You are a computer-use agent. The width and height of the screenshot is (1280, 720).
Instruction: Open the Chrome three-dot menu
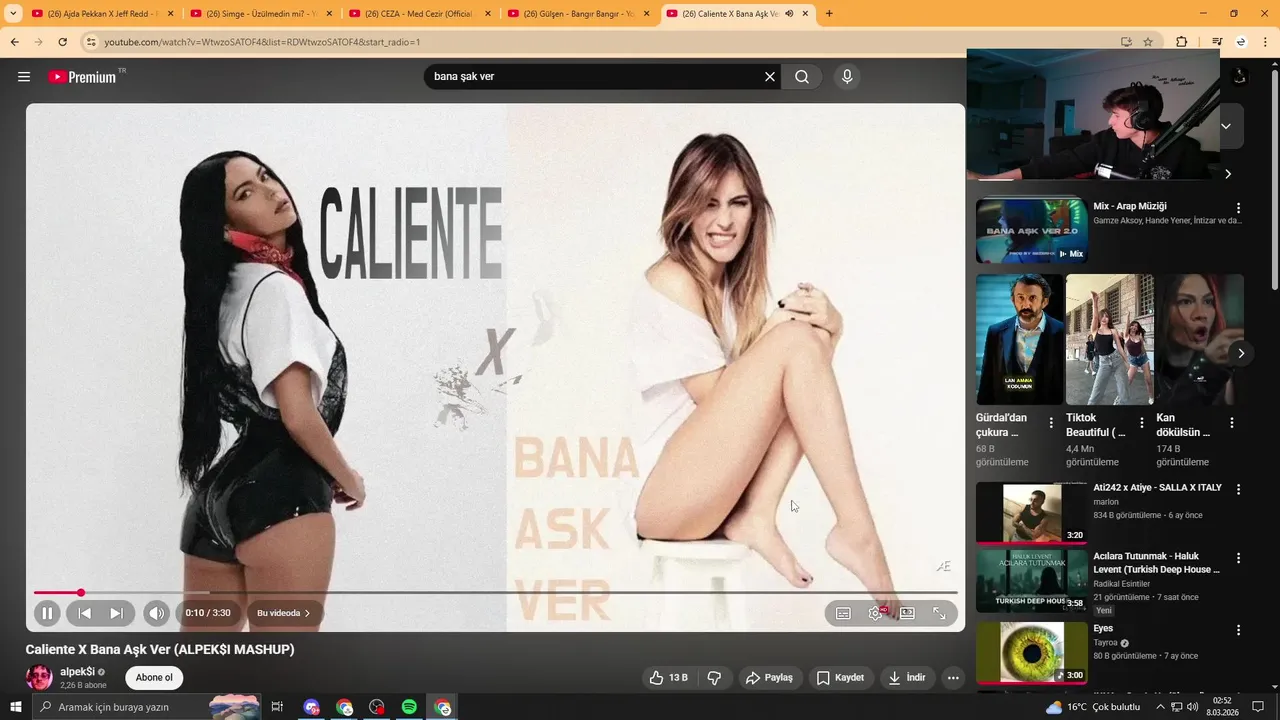(1266, 42)
